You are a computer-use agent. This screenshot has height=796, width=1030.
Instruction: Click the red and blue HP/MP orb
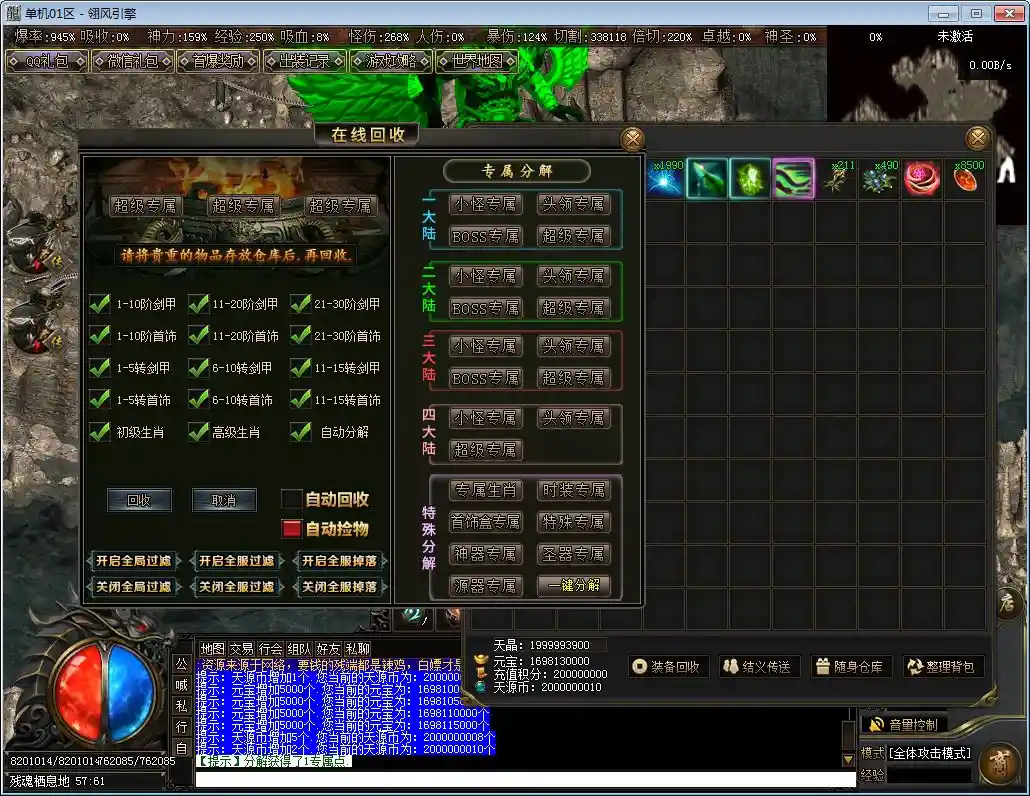pos(103,693)
